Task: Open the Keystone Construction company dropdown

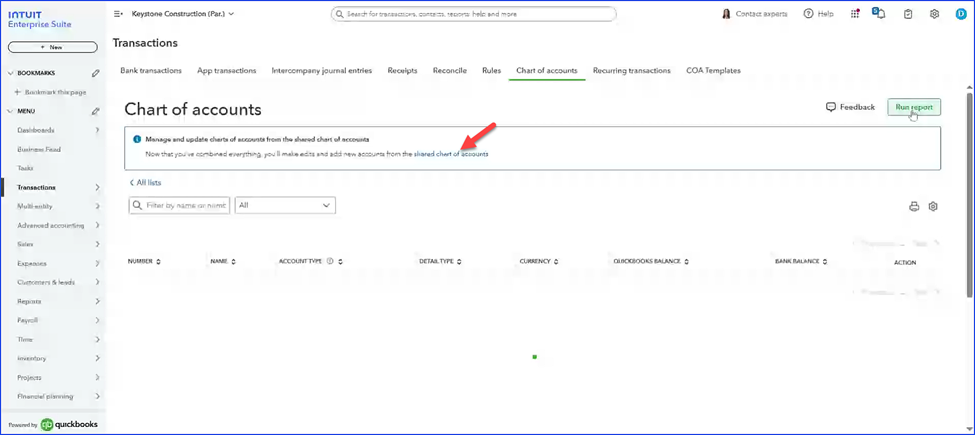Action: click(183, 14)
